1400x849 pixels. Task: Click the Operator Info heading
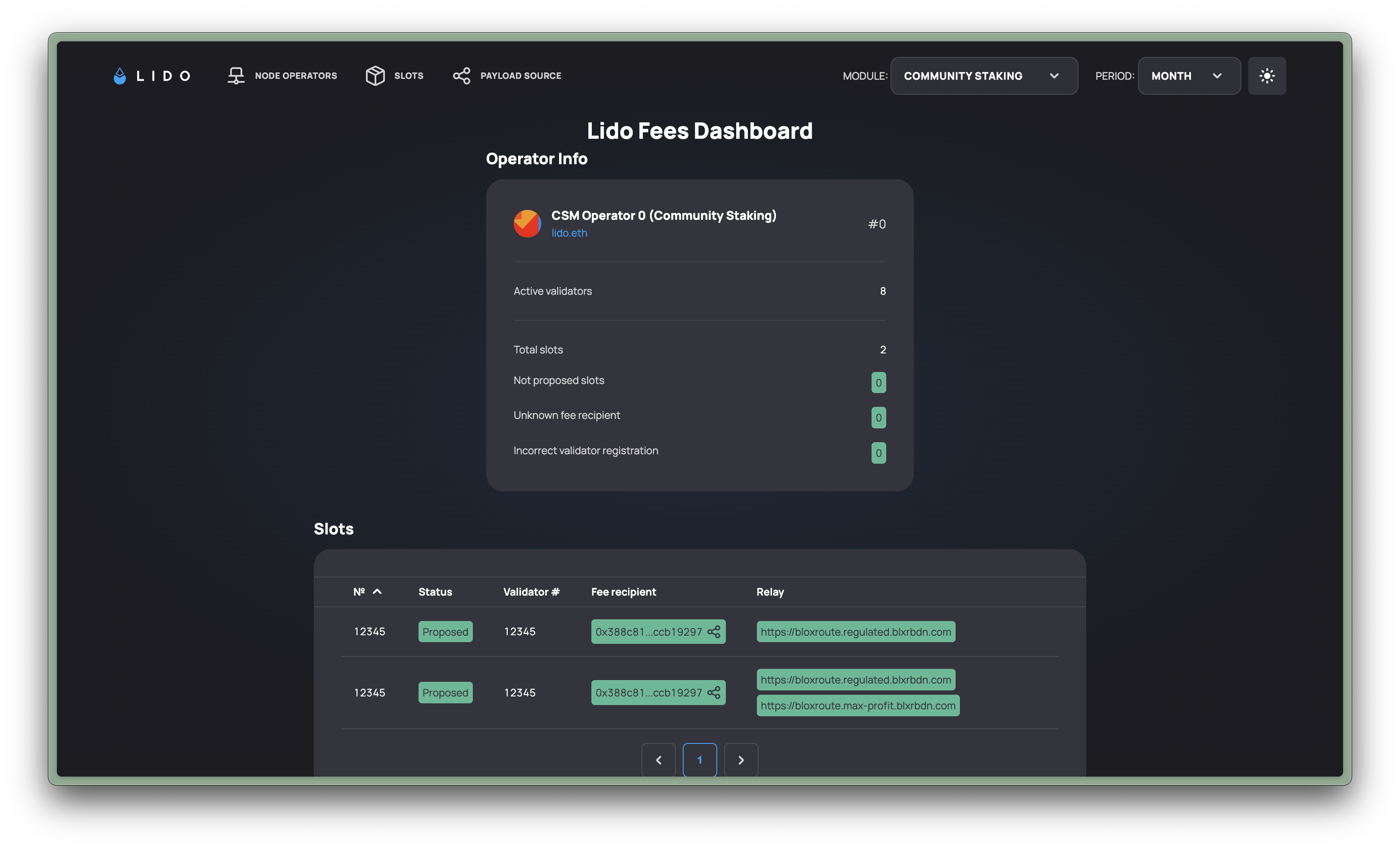[x=536, y=159]
